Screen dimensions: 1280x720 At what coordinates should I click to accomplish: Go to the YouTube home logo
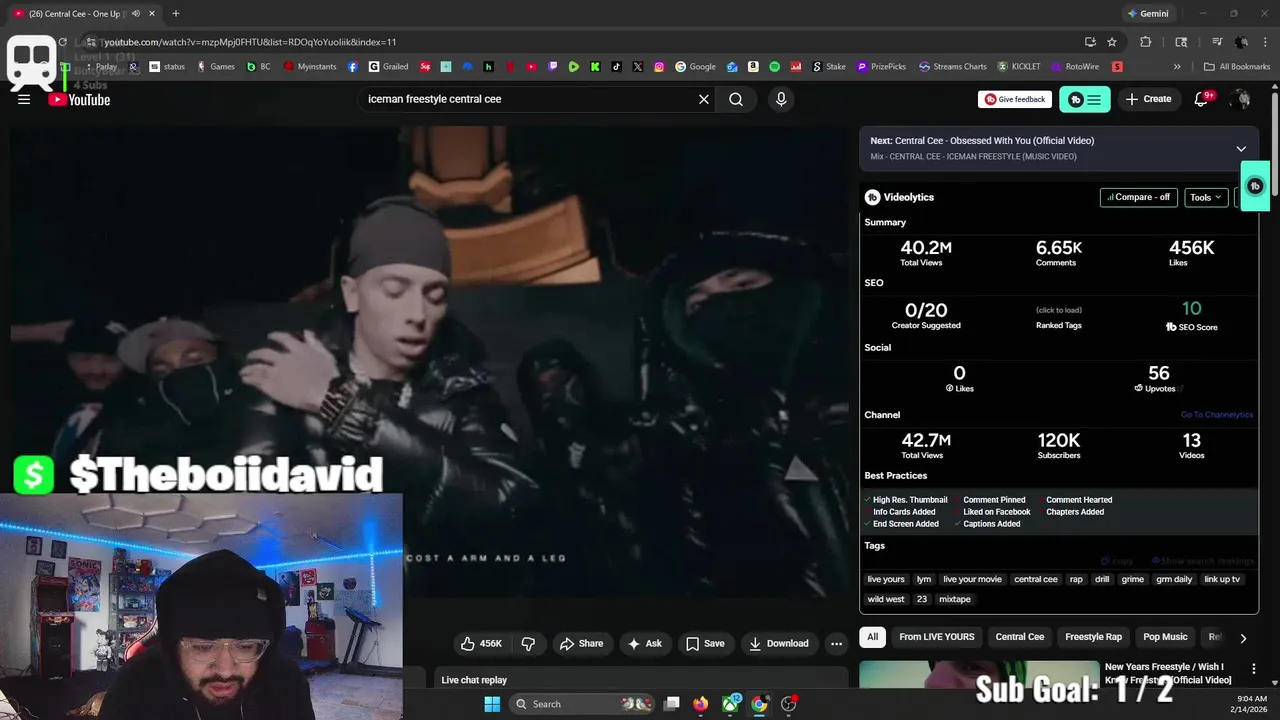click(x=79, y=99)
